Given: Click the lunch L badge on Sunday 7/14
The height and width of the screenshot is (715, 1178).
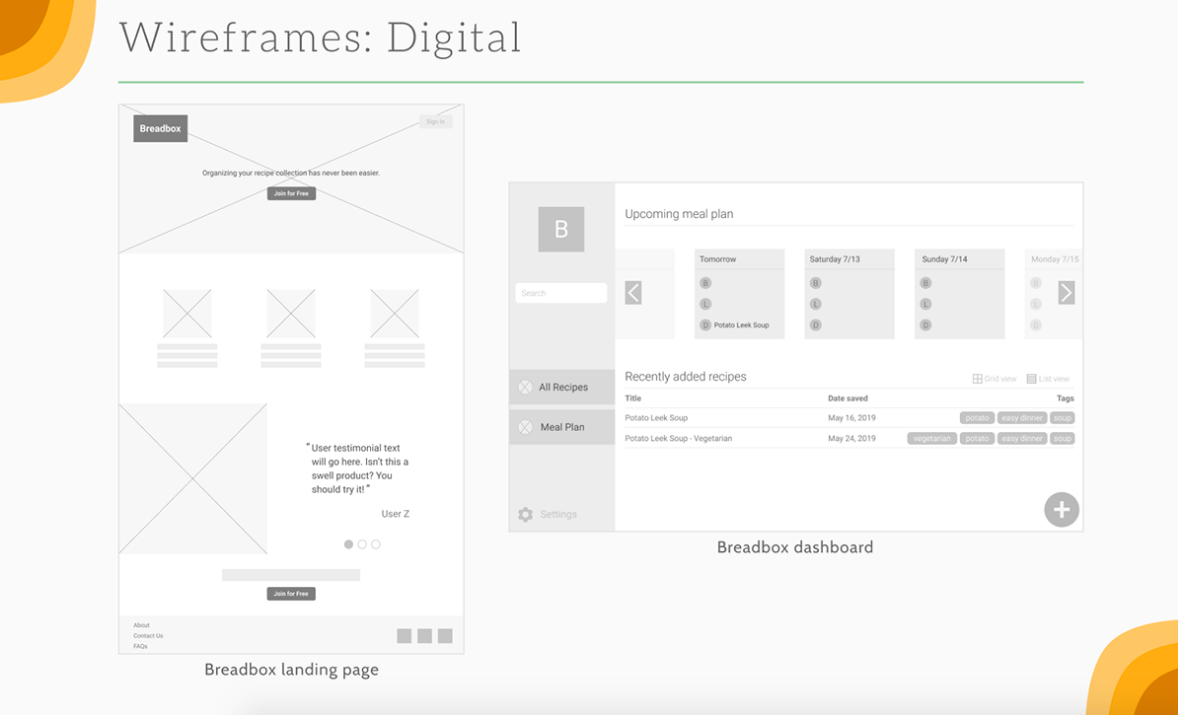Looking at the screenshot, I should point(925,303).
